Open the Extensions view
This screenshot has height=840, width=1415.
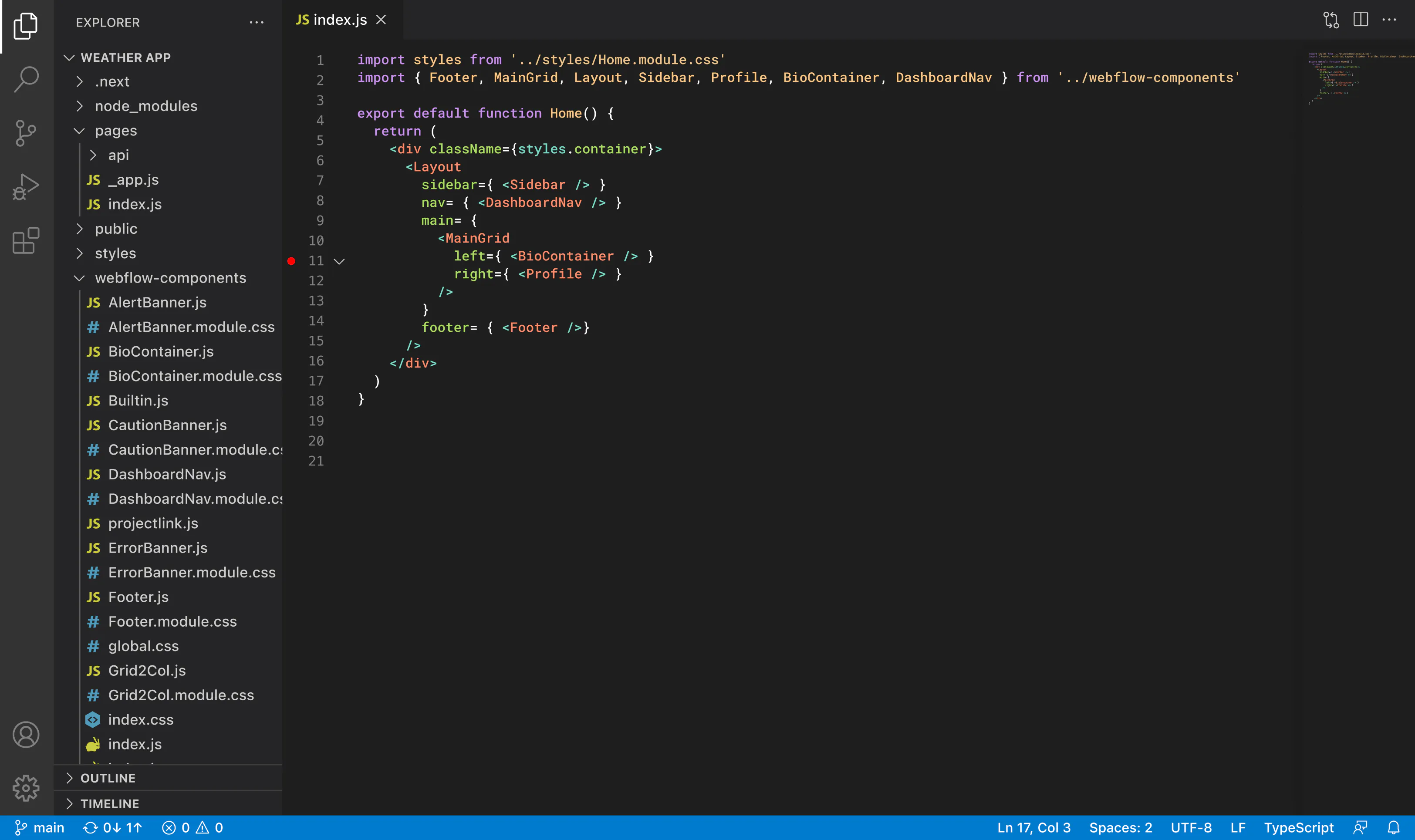pos(26,241)
